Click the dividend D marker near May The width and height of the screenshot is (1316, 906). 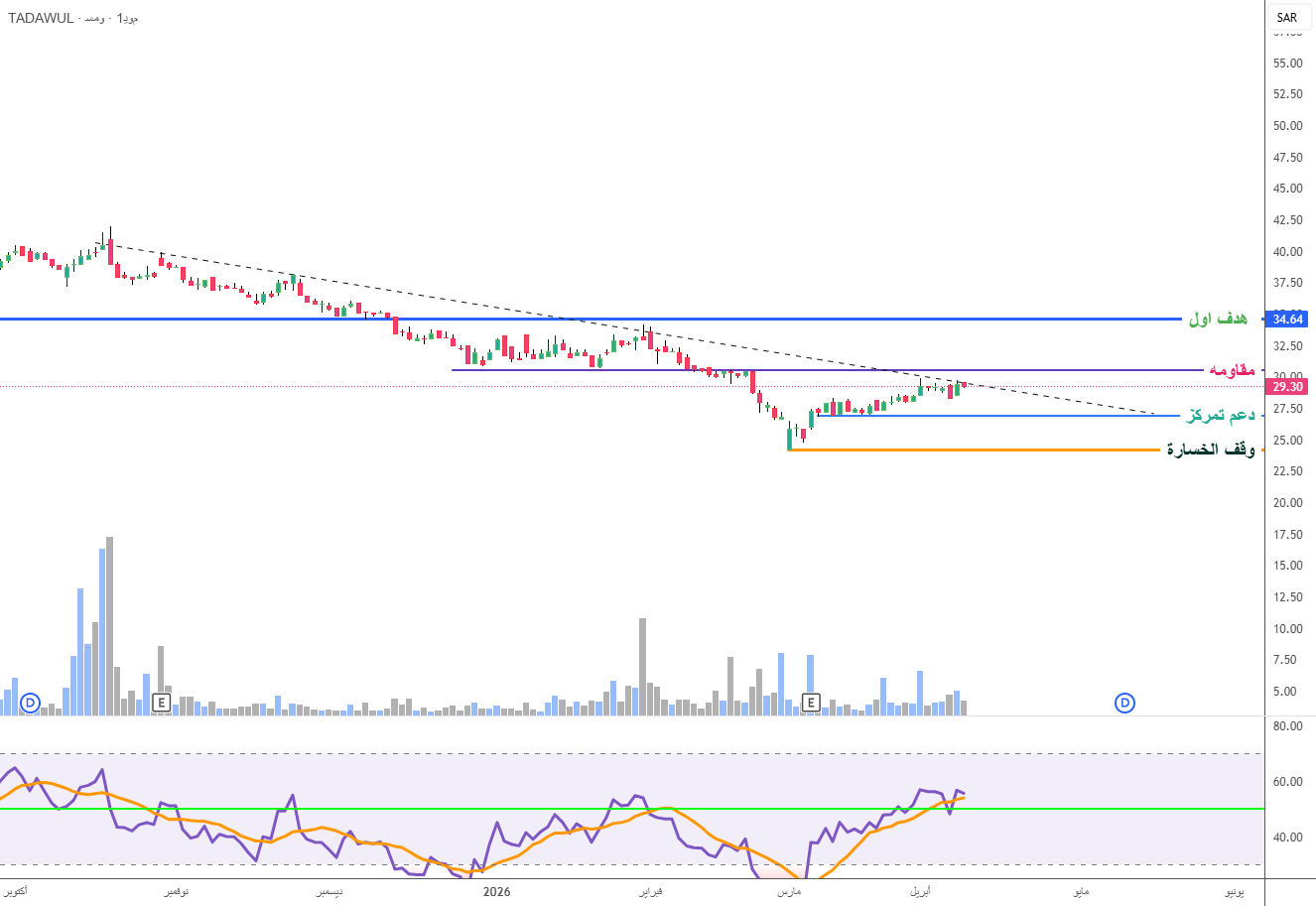[1124, 703]
